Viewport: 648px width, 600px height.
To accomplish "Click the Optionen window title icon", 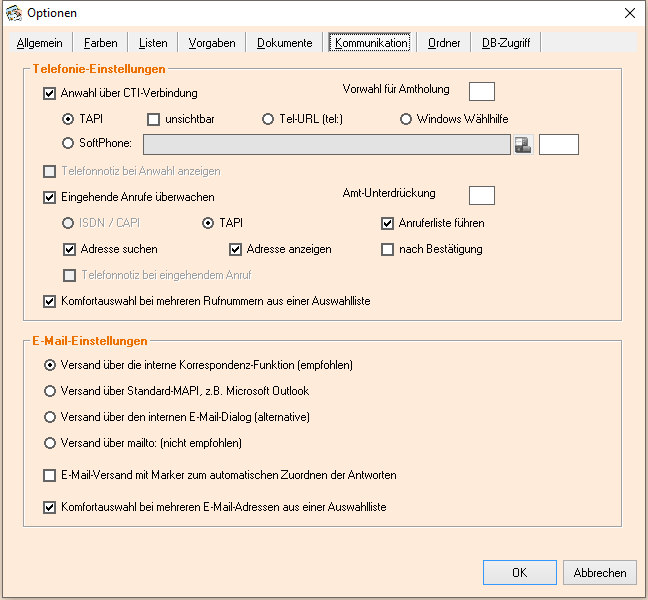I will click(13, 13).
